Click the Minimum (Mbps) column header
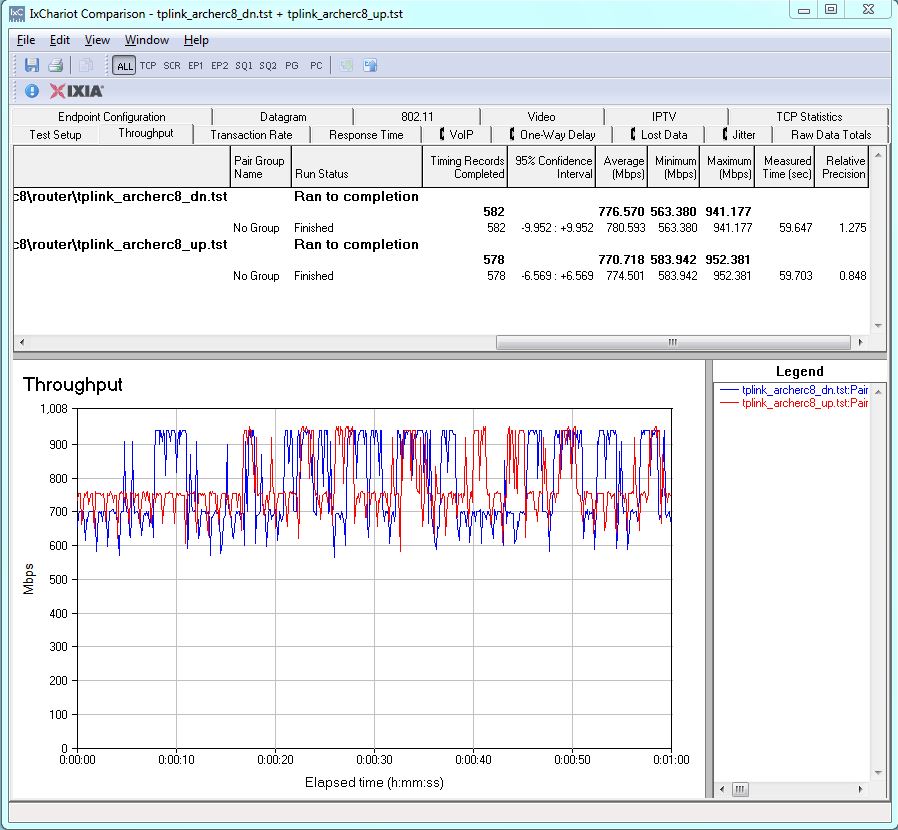The height and width of the screenshot is (830, 898). [x=674, y=167]
